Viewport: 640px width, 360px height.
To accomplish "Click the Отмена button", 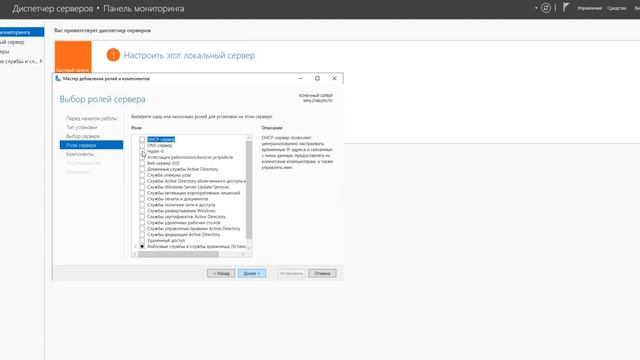I will pos(322,273).
